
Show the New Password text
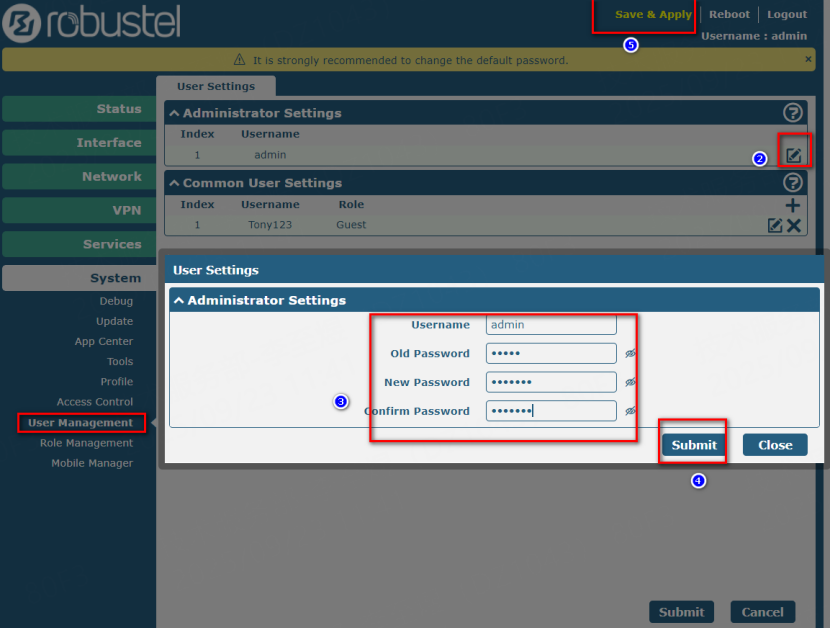(x=631, y=382)
